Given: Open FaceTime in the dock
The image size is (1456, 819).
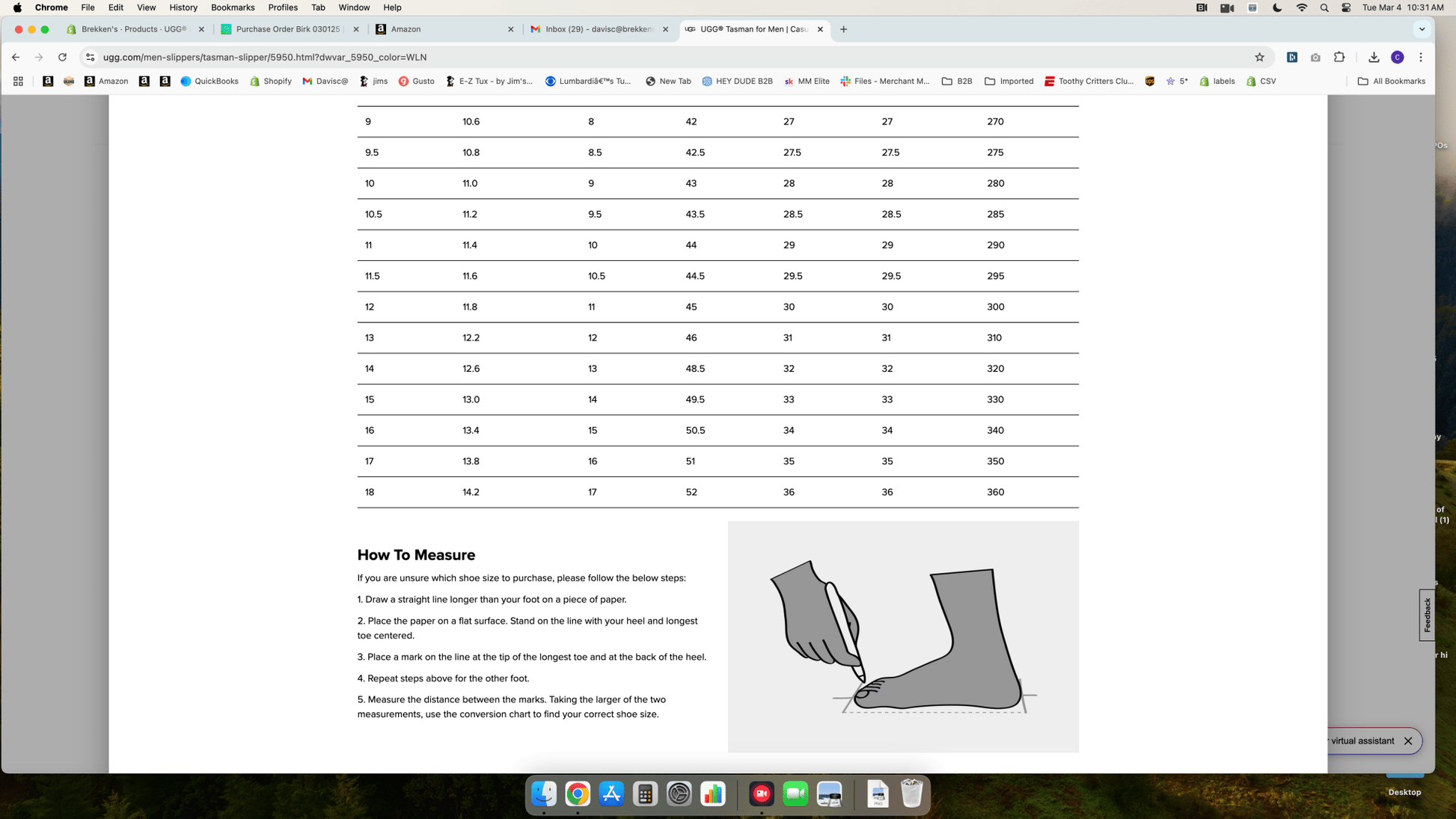Looking at the screenshot, I should point(795,794).
